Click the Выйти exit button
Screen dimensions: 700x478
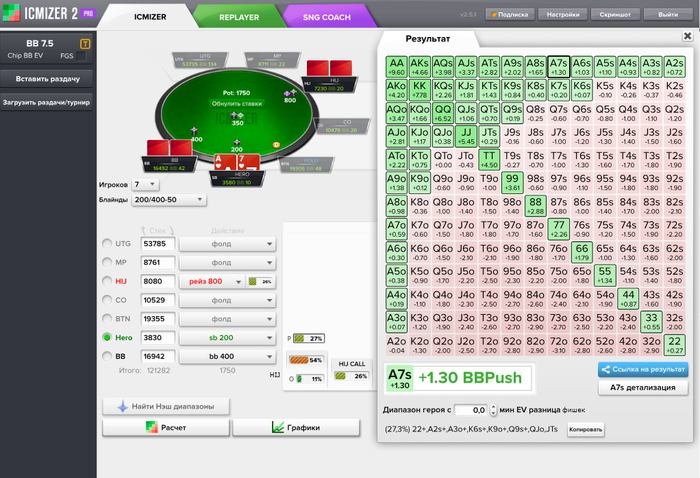tap(668, 15)
